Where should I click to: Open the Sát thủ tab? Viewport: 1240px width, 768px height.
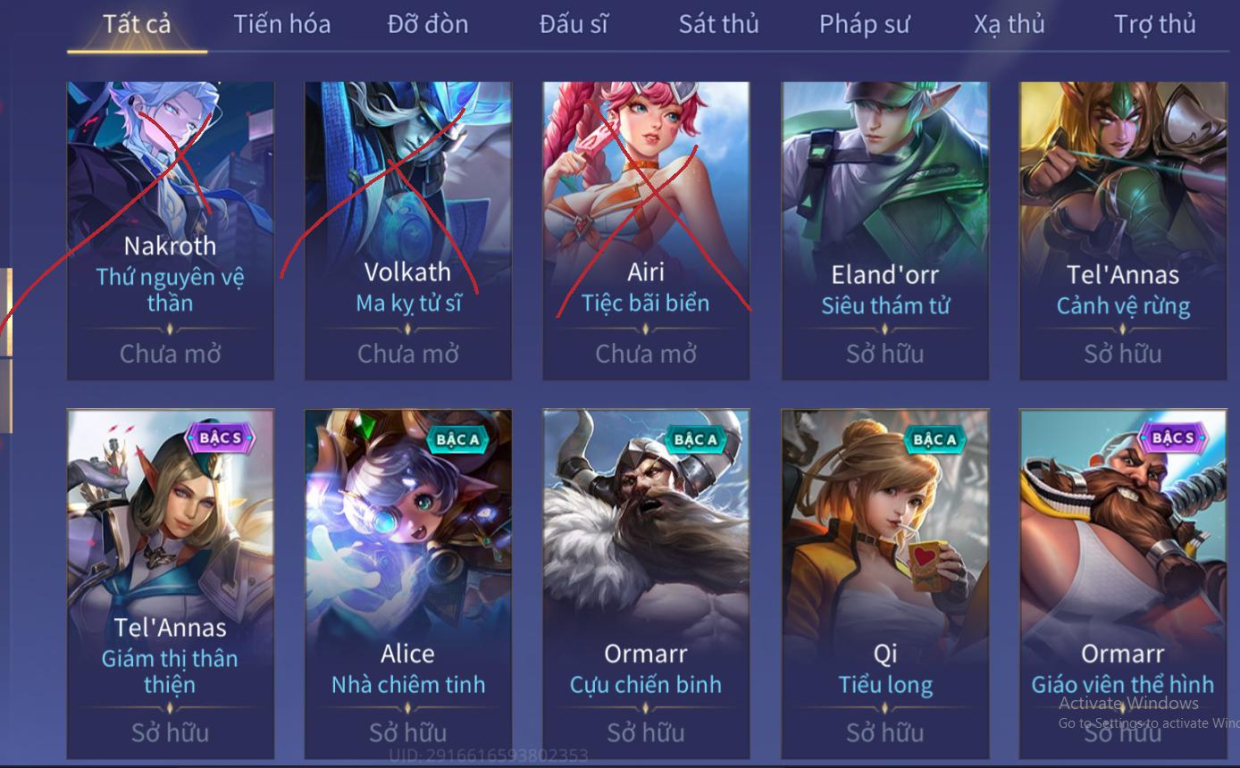[719, 24]
